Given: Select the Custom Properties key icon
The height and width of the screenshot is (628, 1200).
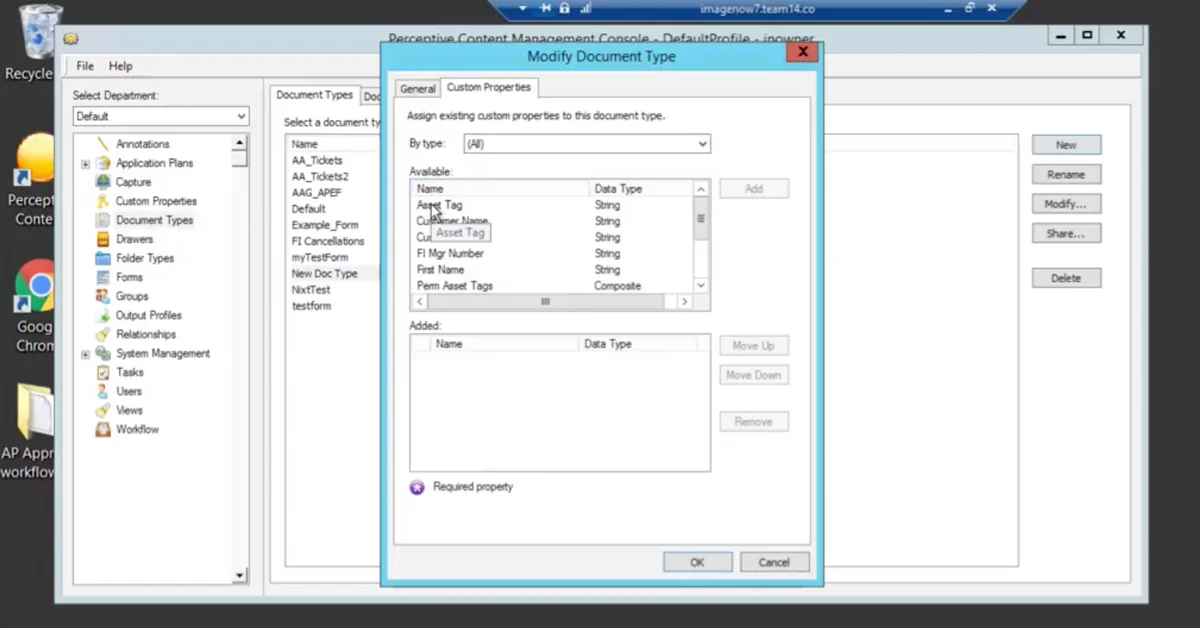Looking at the screenshot, I should 103,200.
